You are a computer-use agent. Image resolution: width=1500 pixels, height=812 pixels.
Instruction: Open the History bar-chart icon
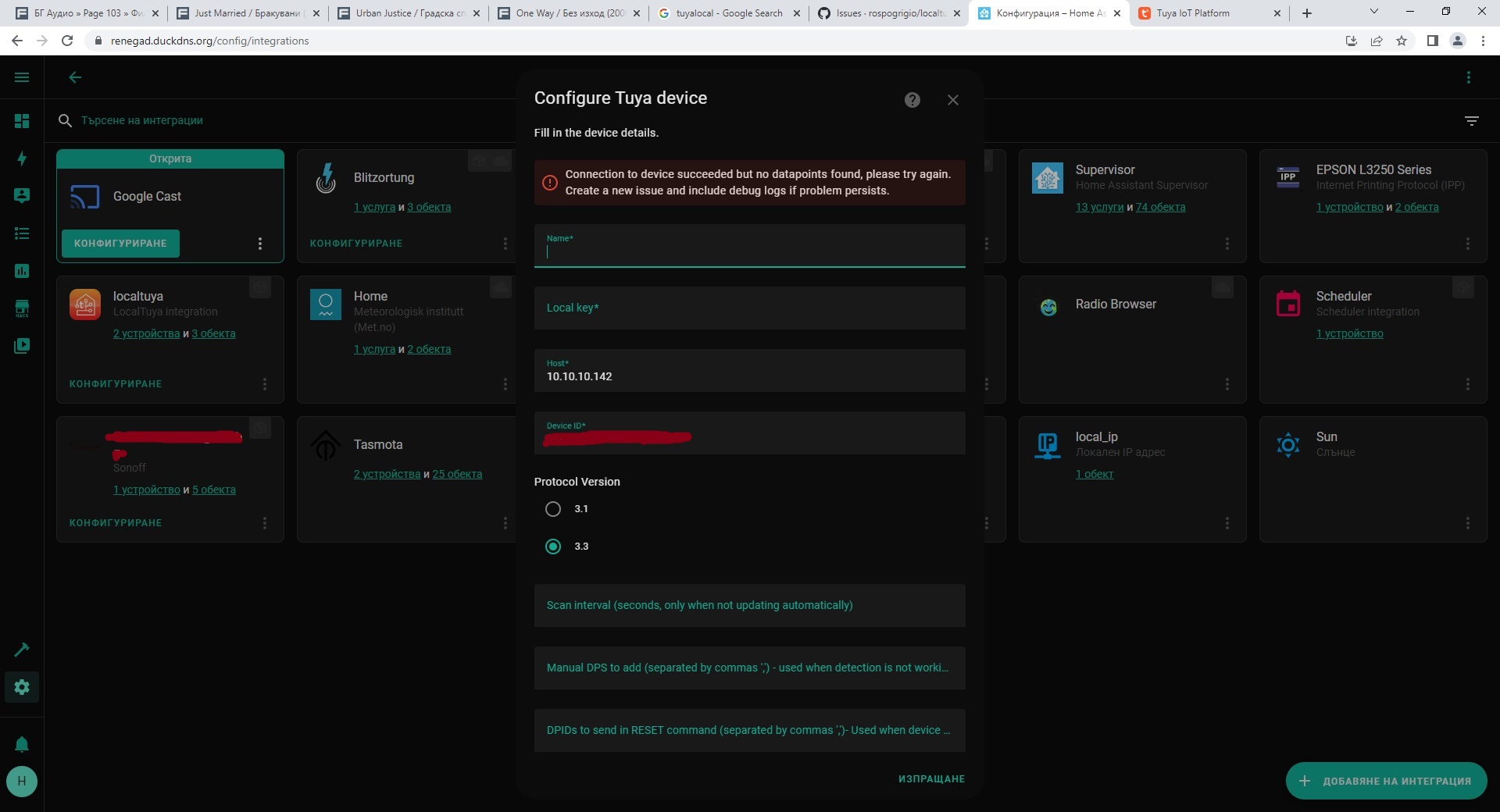pyautogui.click(x=22, y=271)
